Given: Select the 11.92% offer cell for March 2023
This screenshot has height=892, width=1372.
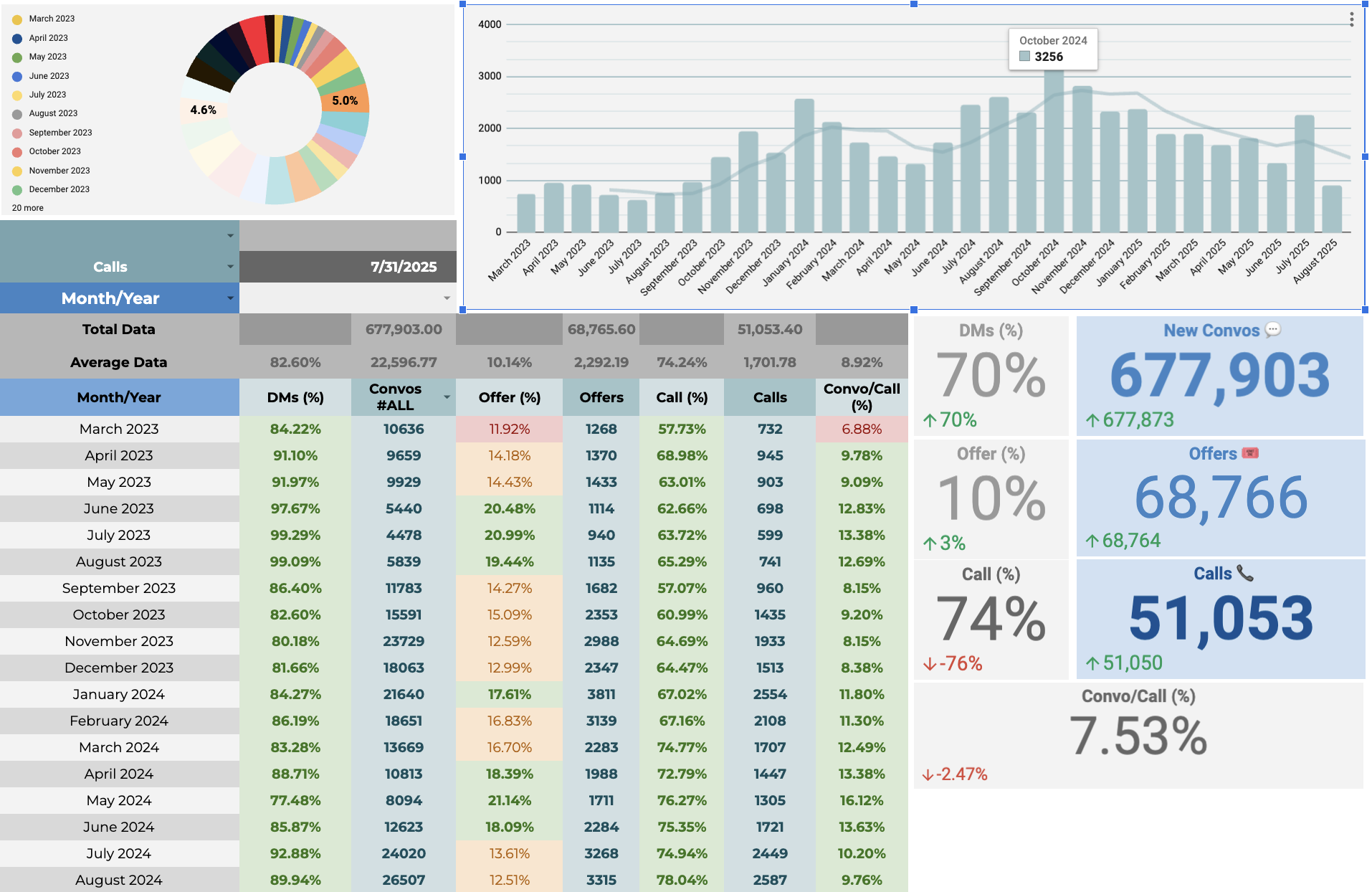Looking at the screenshot, I should coord(509,429).
